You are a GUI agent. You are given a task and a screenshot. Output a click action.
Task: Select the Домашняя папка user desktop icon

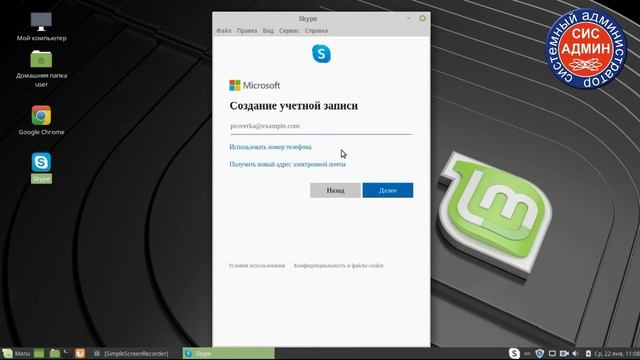41,69
